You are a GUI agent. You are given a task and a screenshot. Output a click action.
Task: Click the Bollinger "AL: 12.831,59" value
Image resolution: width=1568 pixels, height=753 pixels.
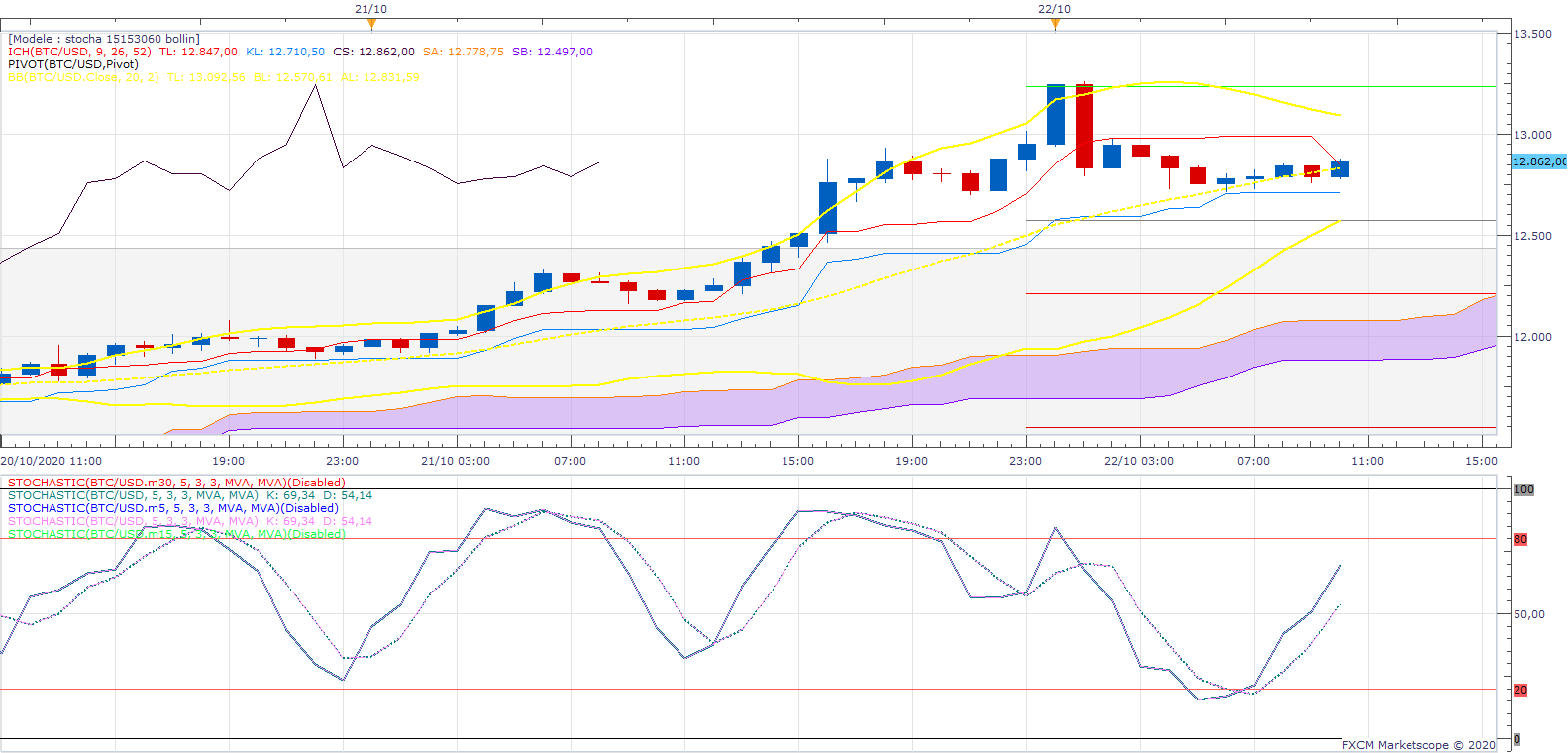coord(380,77)
